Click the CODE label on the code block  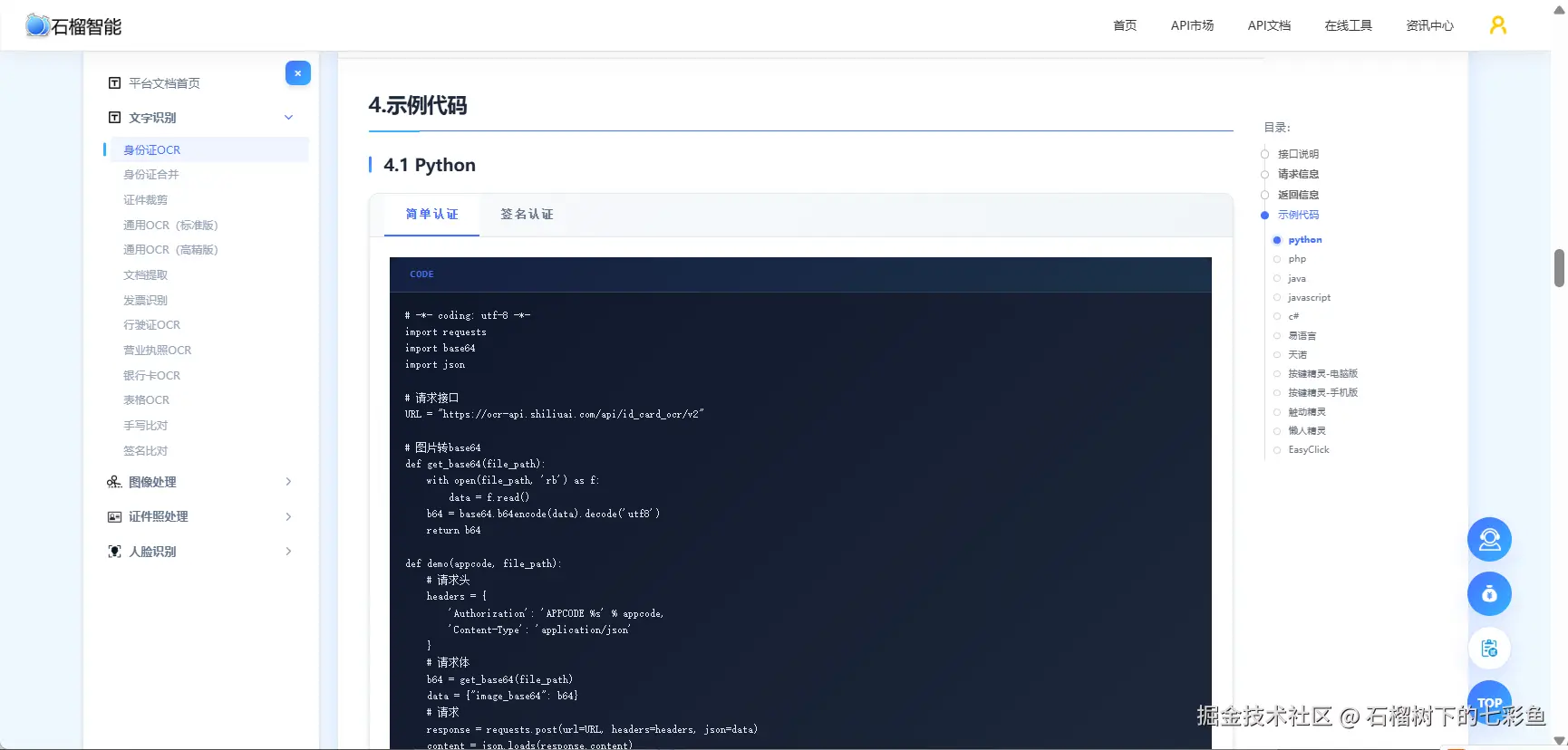tap(421, 274)
